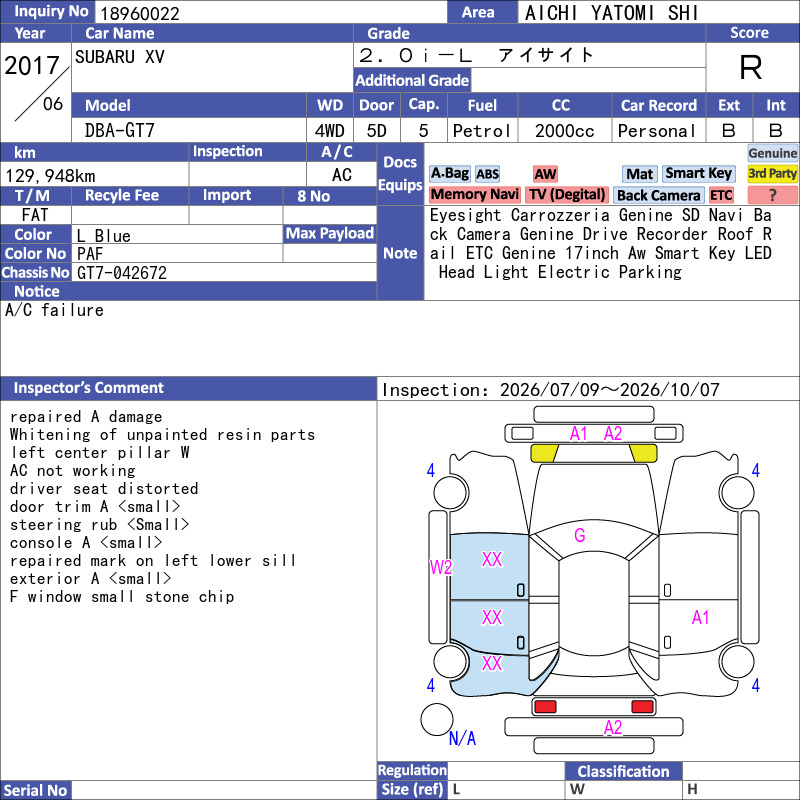
Task: Click the pink question mark badge
Action: click(772, 195)
